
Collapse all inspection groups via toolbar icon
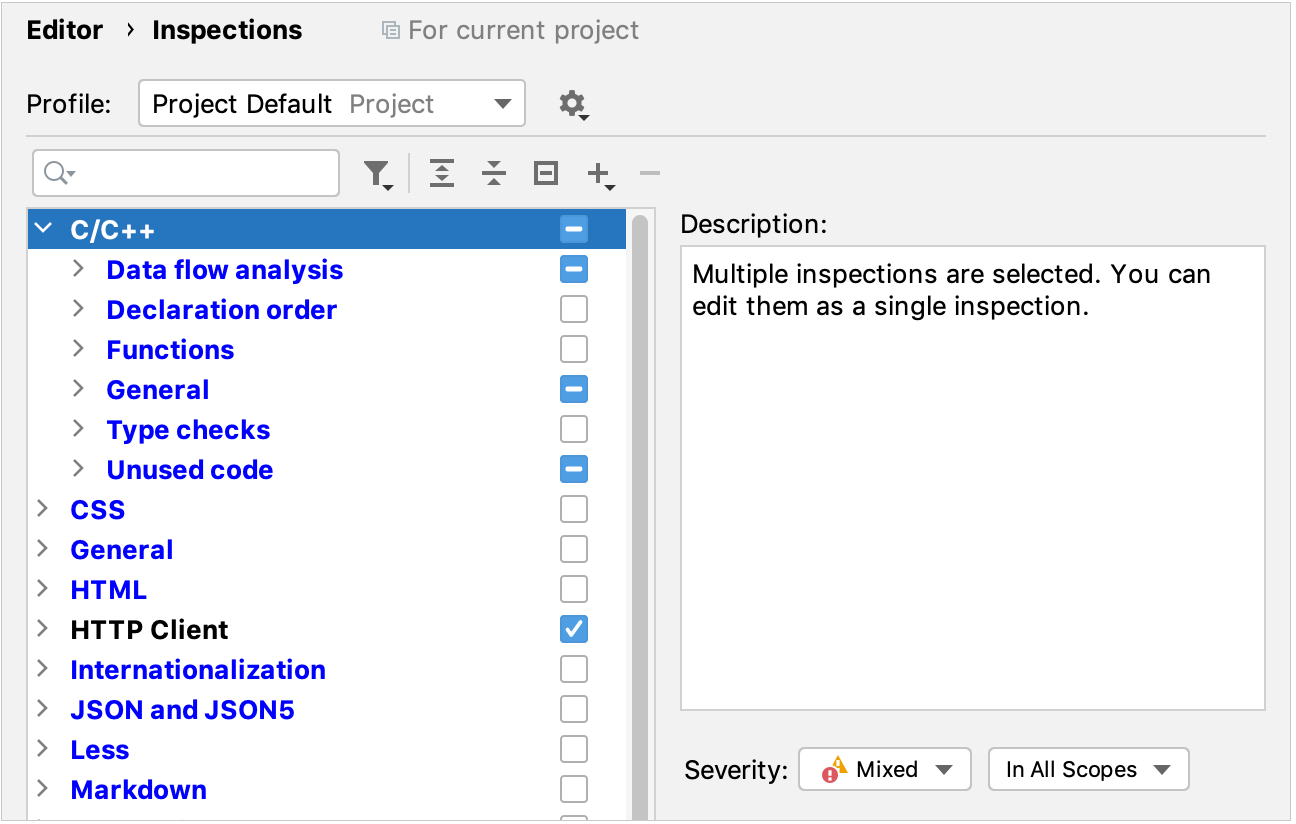[x=493, y=173]
